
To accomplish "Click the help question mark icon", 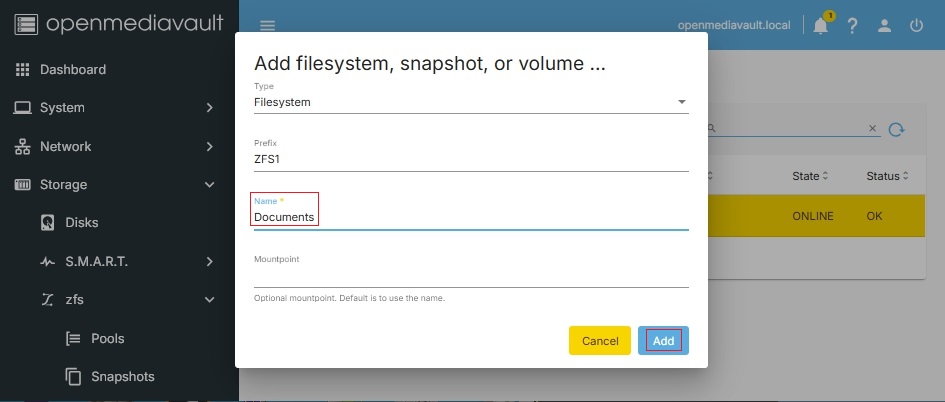I will click(x=852, y=26).
